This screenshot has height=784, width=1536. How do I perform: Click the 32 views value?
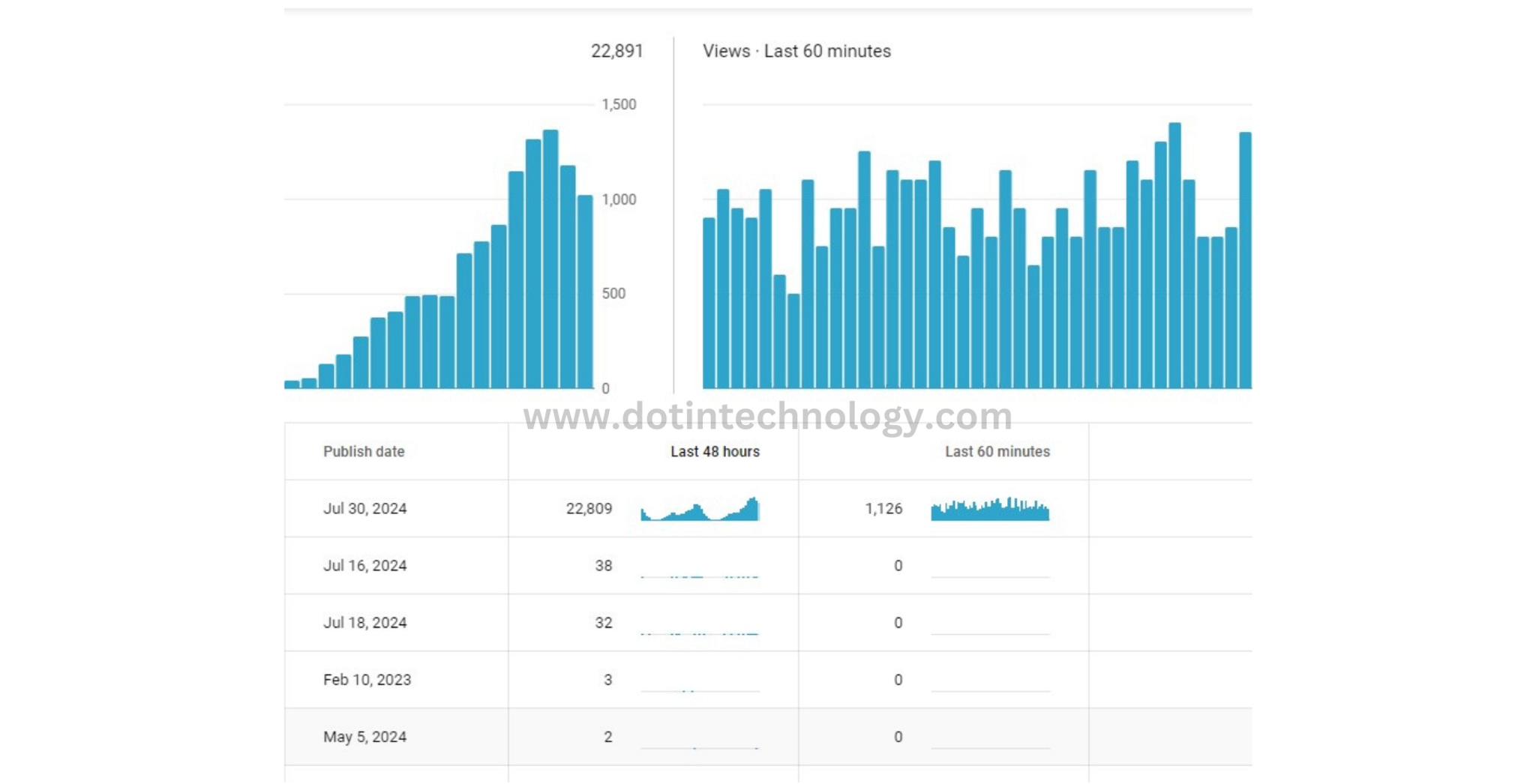604,622
